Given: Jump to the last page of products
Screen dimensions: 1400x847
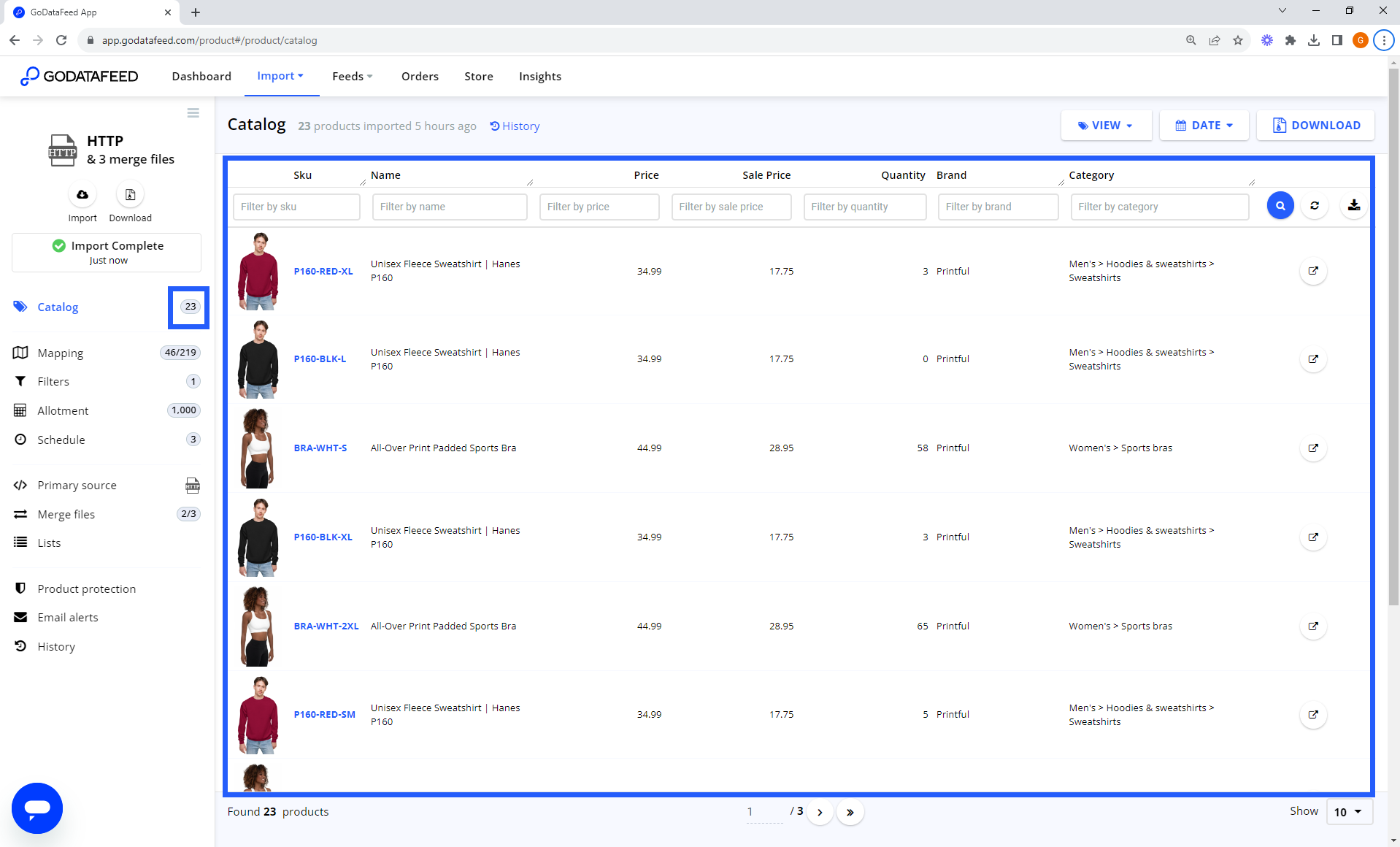Looking at the screenshot, I should pyautogui.click(x=850, y=812).
